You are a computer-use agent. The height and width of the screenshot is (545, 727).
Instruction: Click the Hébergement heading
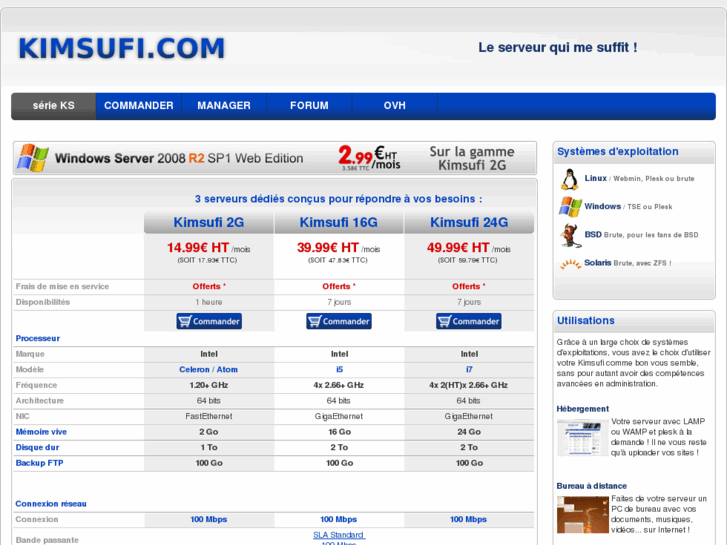[x=583, y=409]
